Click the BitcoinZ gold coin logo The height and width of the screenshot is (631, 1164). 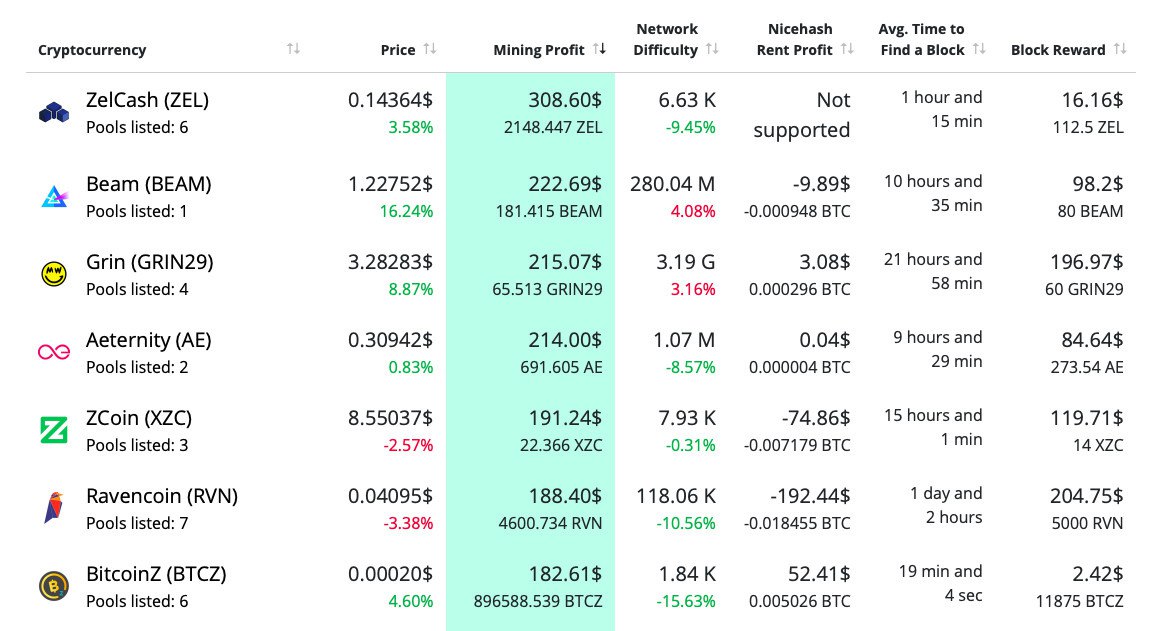point(53,586)
